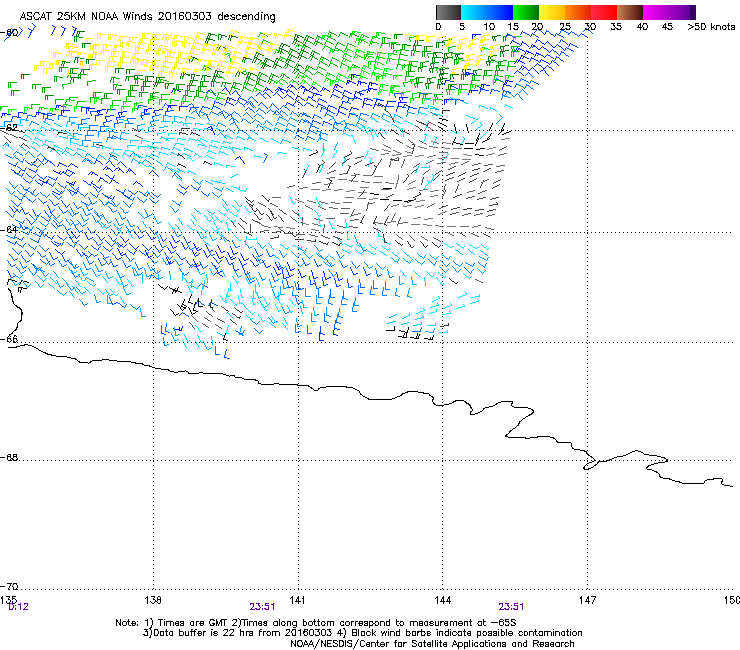Click the 'Note: 1) Times are GMT' line

[316, 623]
